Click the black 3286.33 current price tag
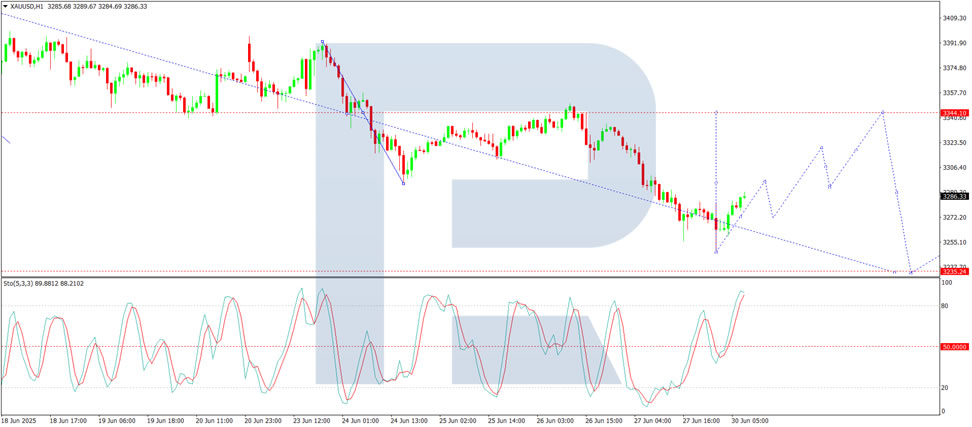This screenshot has height=427, width=972. 954,196
